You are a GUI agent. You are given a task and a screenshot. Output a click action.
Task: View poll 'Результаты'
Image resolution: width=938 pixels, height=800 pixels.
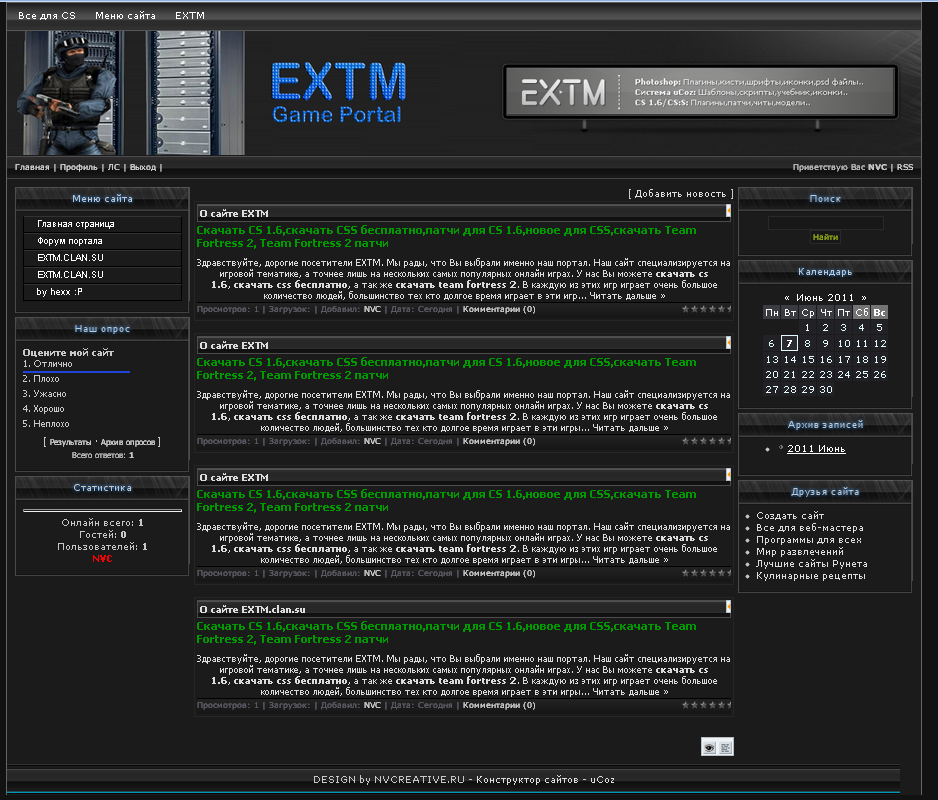coord(70,442)
